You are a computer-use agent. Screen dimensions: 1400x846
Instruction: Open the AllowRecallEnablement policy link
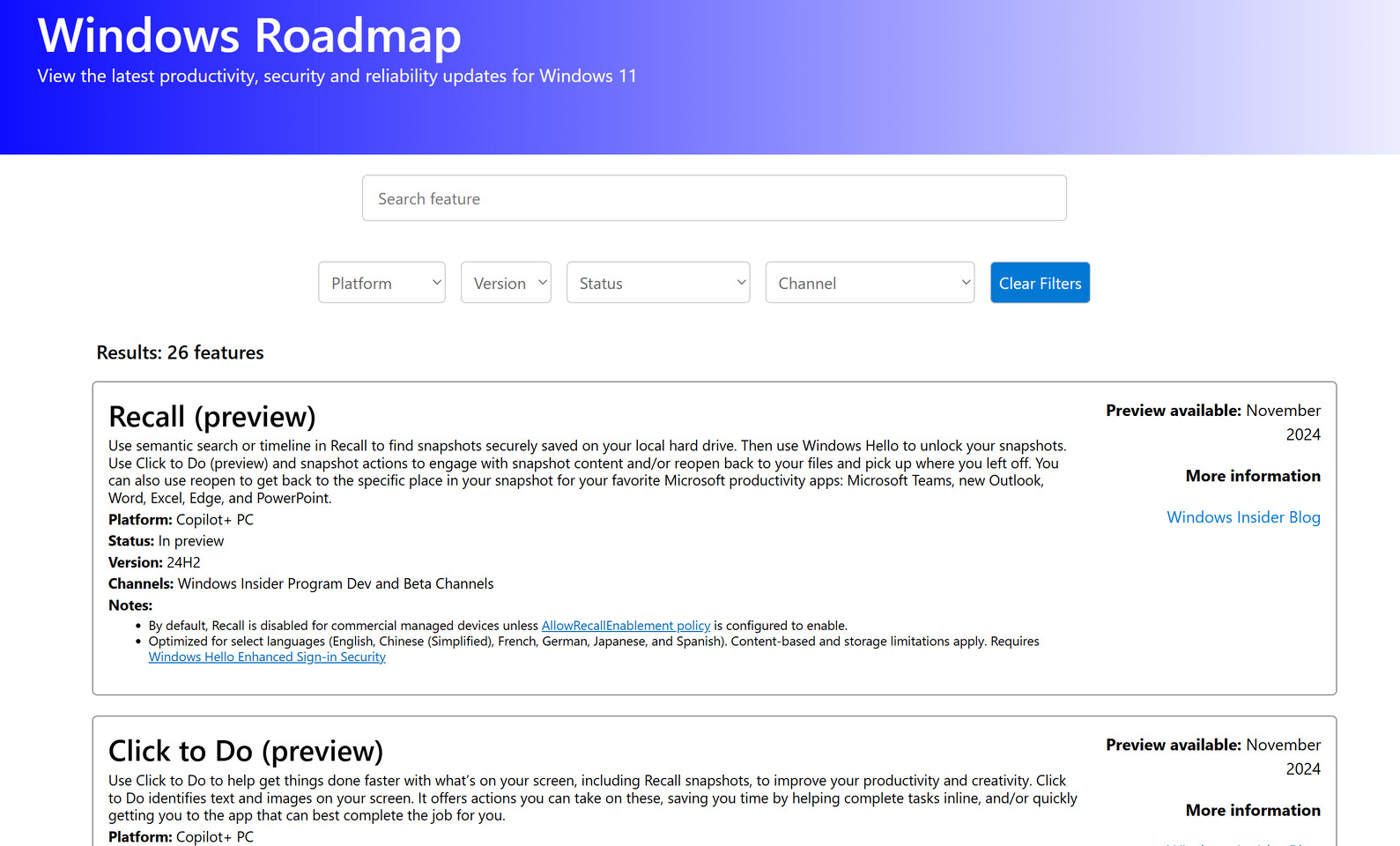tap(626, 626)
